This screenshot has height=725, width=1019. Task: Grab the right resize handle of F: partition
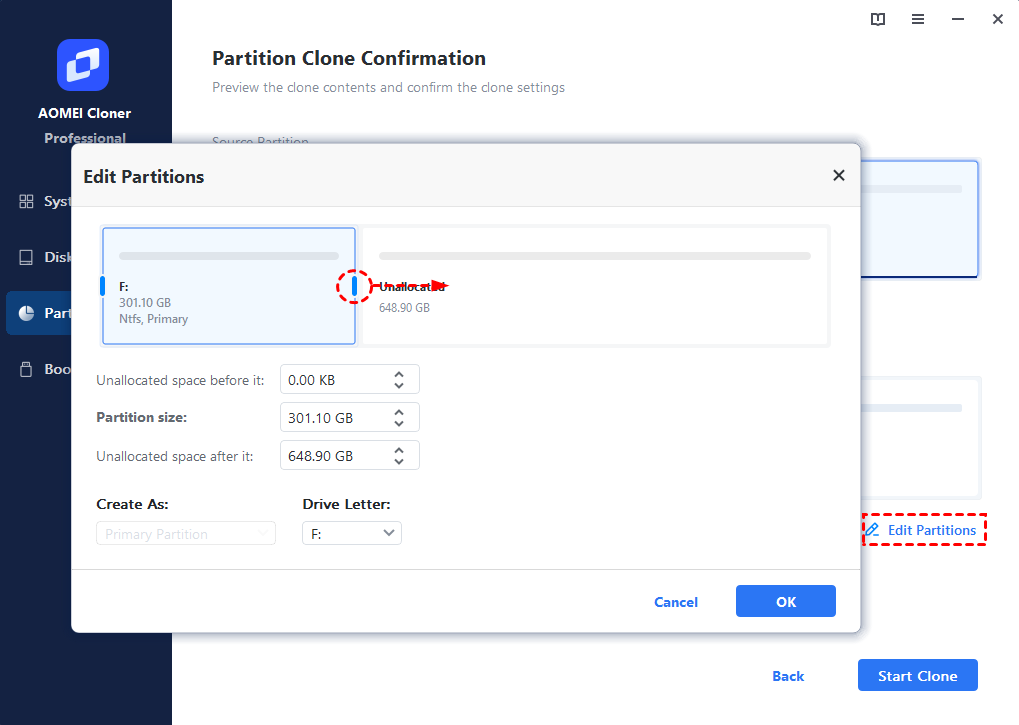354,286
